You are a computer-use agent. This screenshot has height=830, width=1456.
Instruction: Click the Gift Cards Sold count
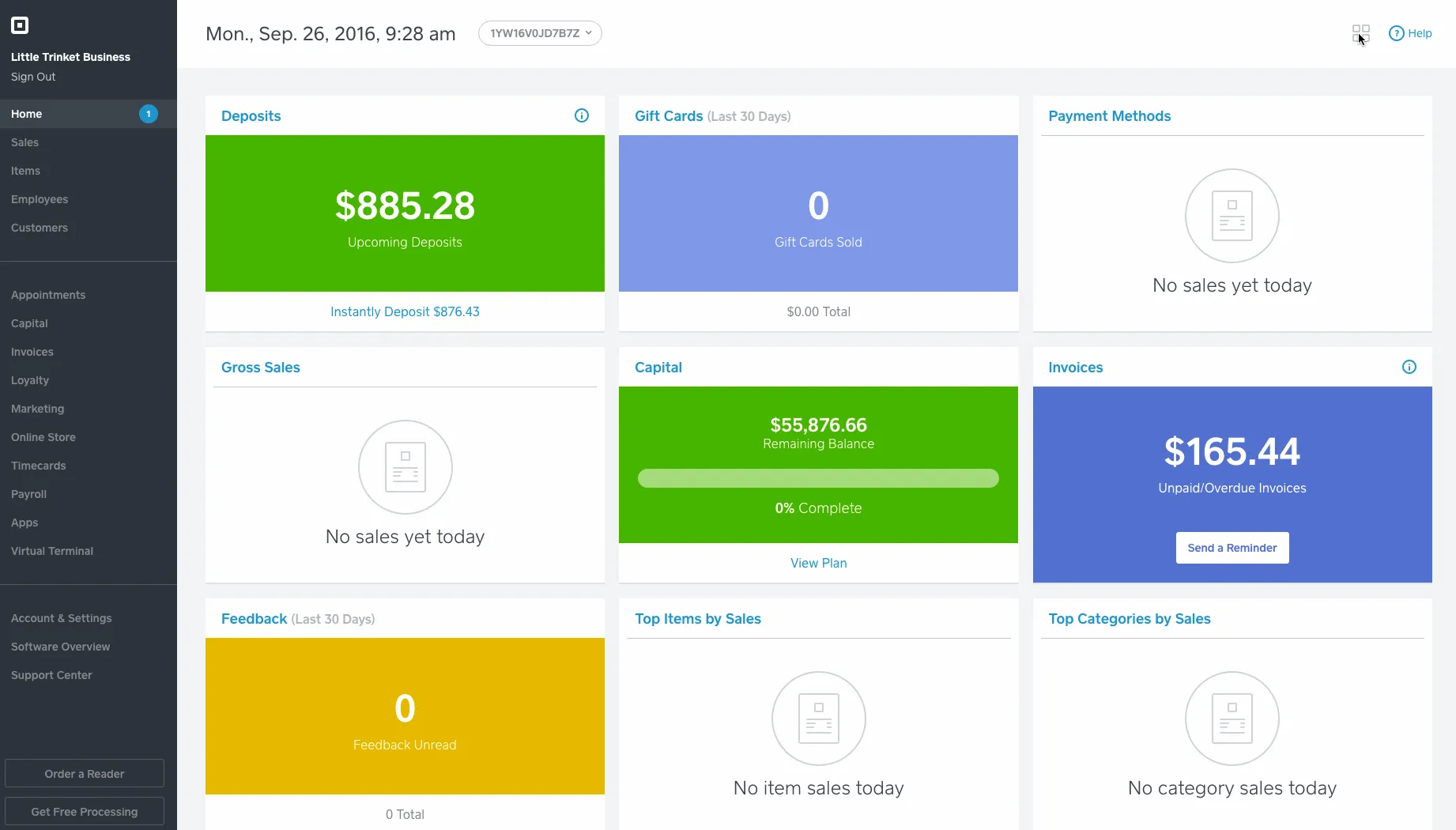[819, 206]
